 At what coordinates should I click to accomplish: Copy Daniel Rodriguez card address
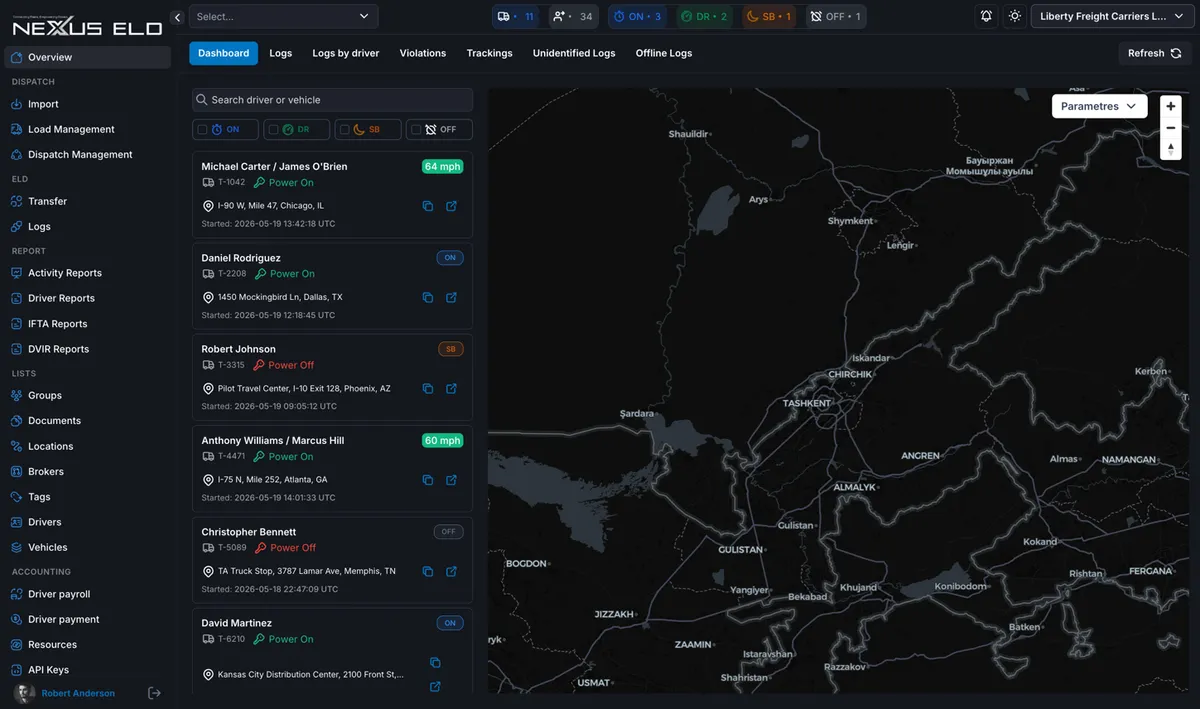[428, 297]
